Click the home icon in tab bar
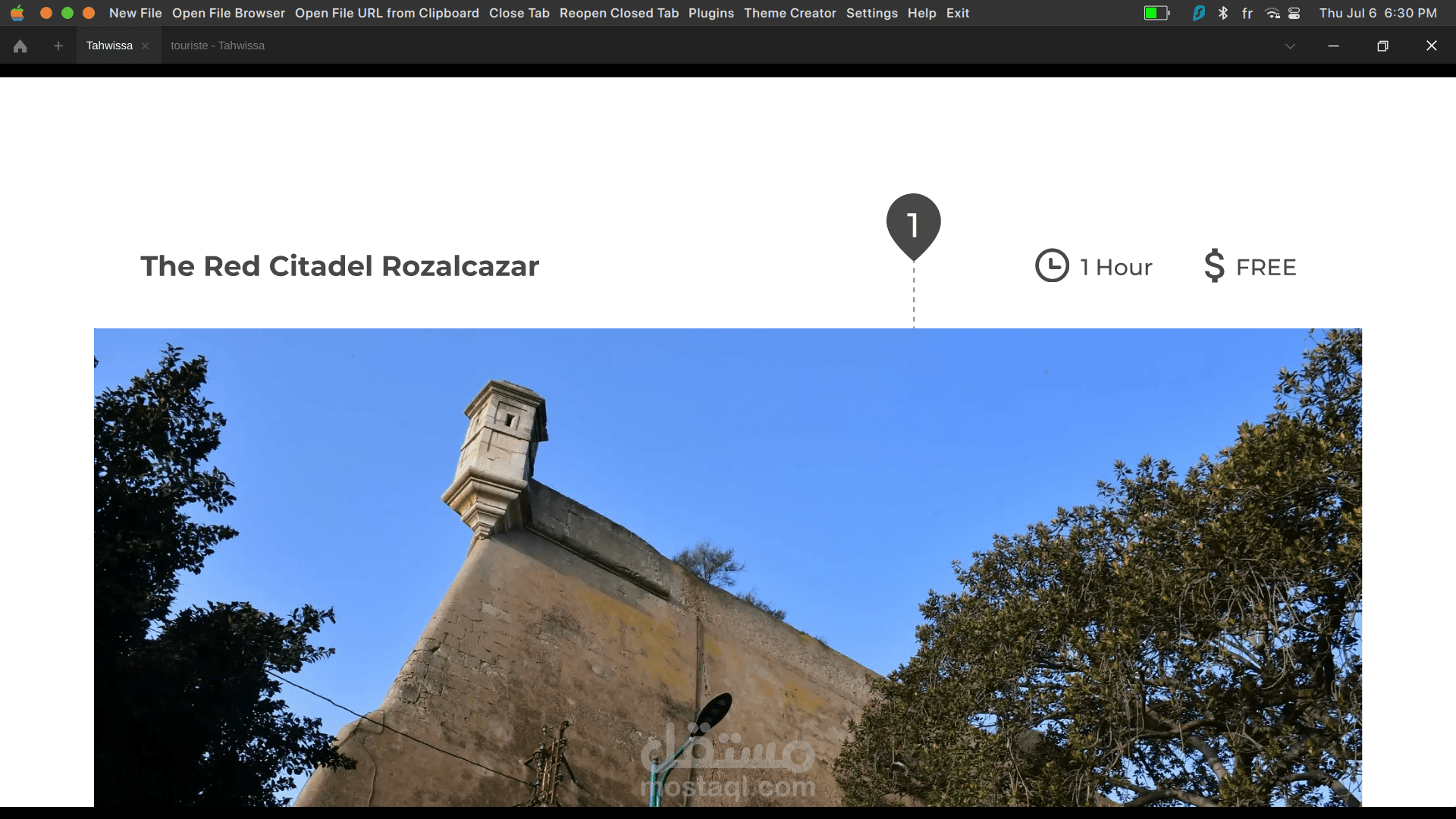The width and height of the screenshot is (1456, 819). tap(20, 46)
